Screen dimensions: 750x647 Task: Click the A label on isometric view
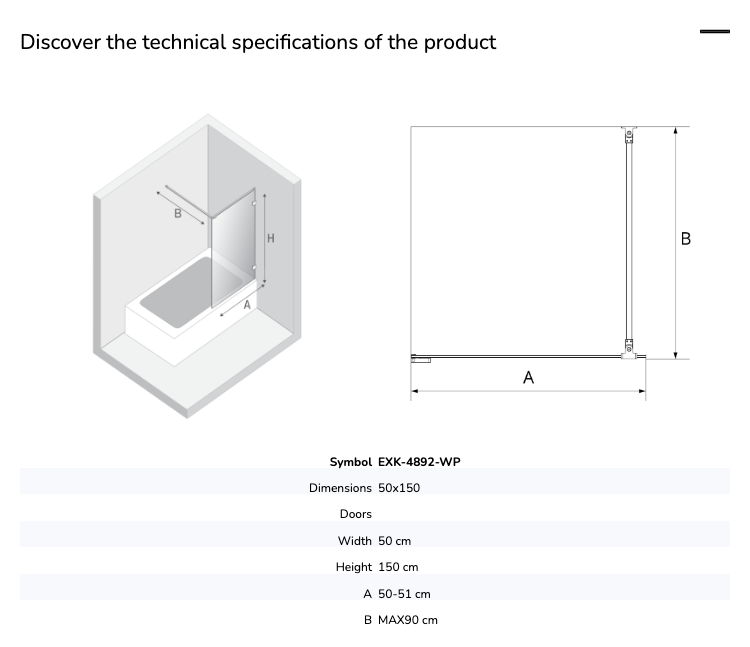[x=247, y=305]
